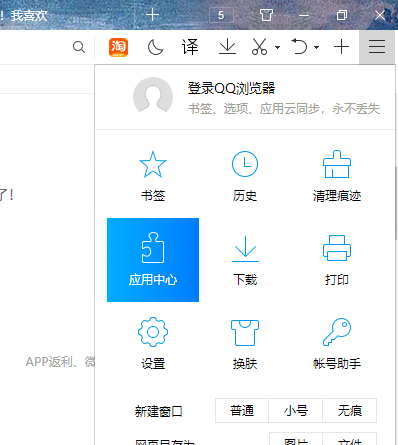
Task: Expand the screenshot tool dropdown arrow
Action: pyautogui.click(x=277, y=47)
